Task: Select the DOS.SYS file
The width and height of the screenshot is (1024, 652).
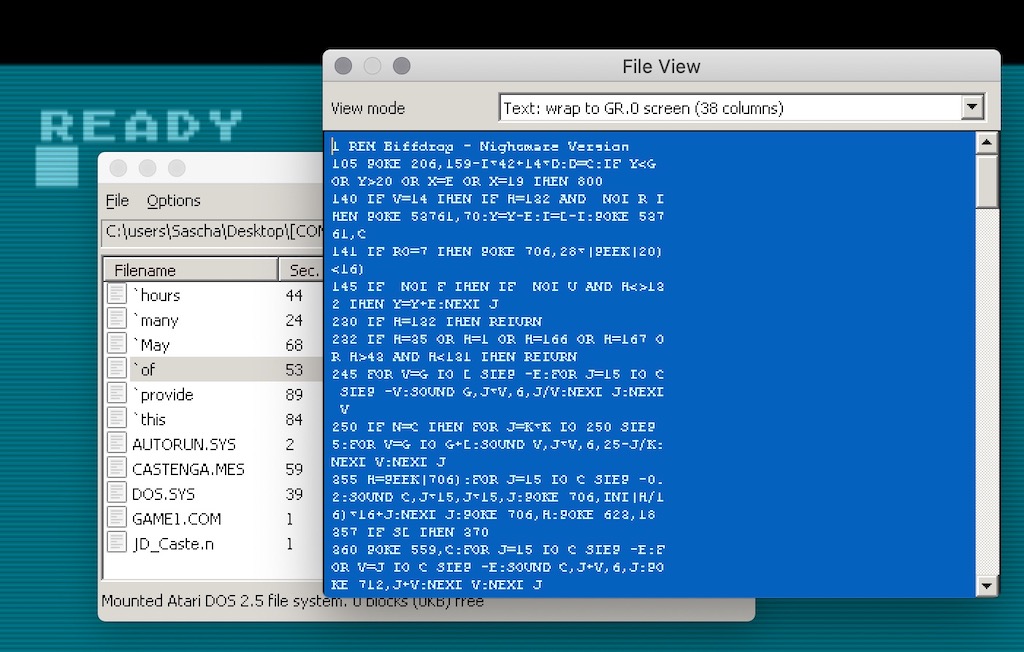Action: [x=163, y=494]
